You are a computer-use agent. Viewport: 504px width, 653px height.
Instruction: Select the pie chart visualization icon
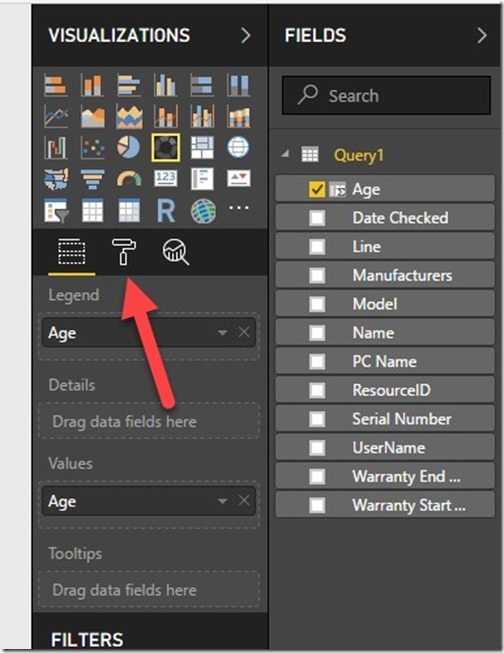129,147
